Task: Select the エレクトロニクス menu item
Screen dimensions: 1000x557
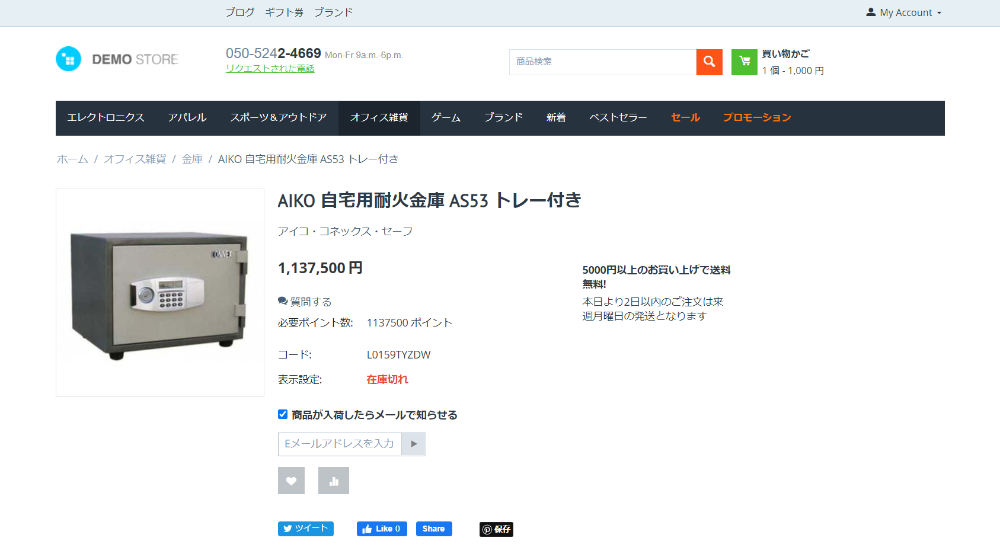Action: [106, 118]
